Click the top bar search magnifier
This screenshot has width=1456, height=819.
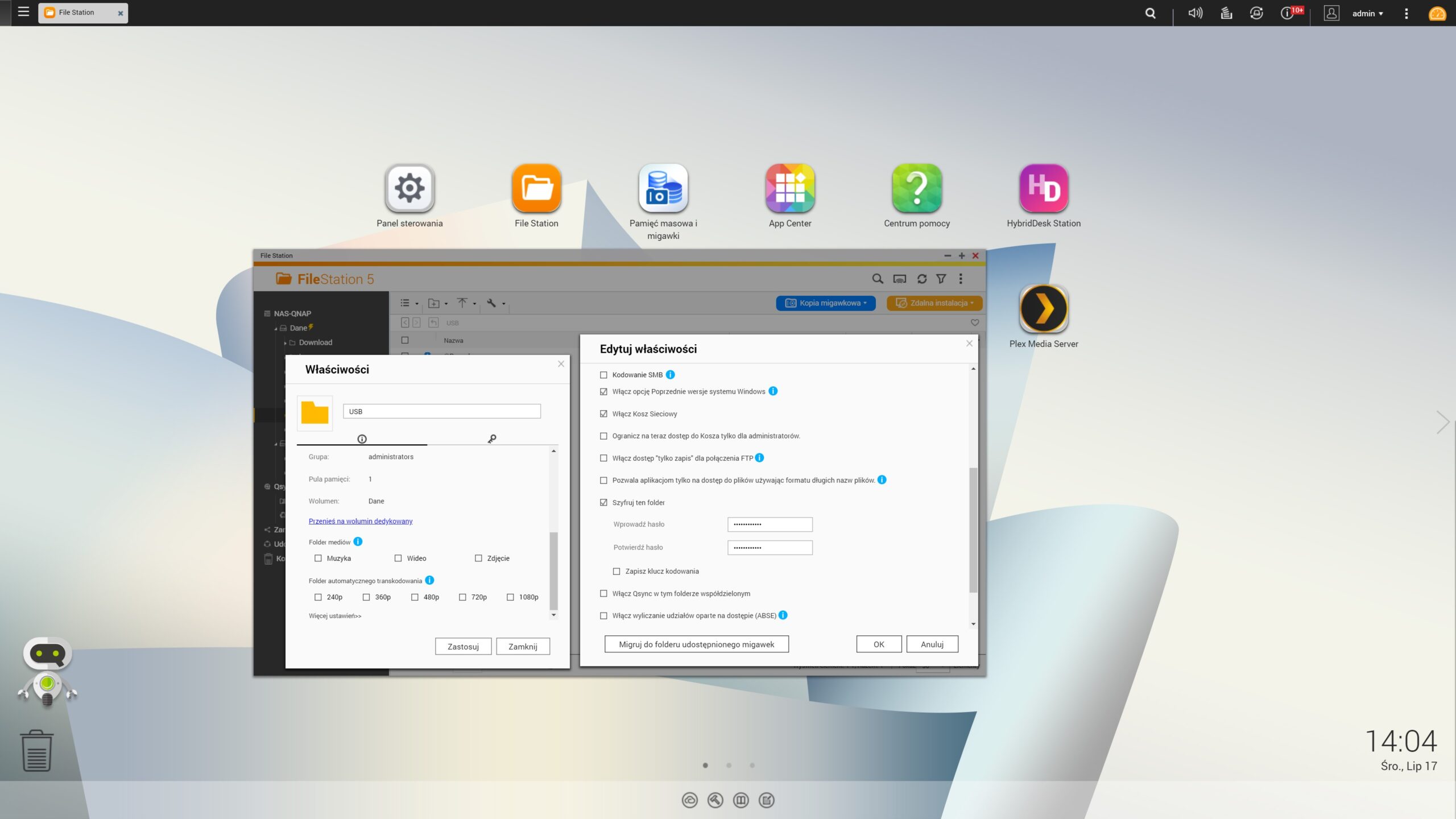tap(1150, 13)
